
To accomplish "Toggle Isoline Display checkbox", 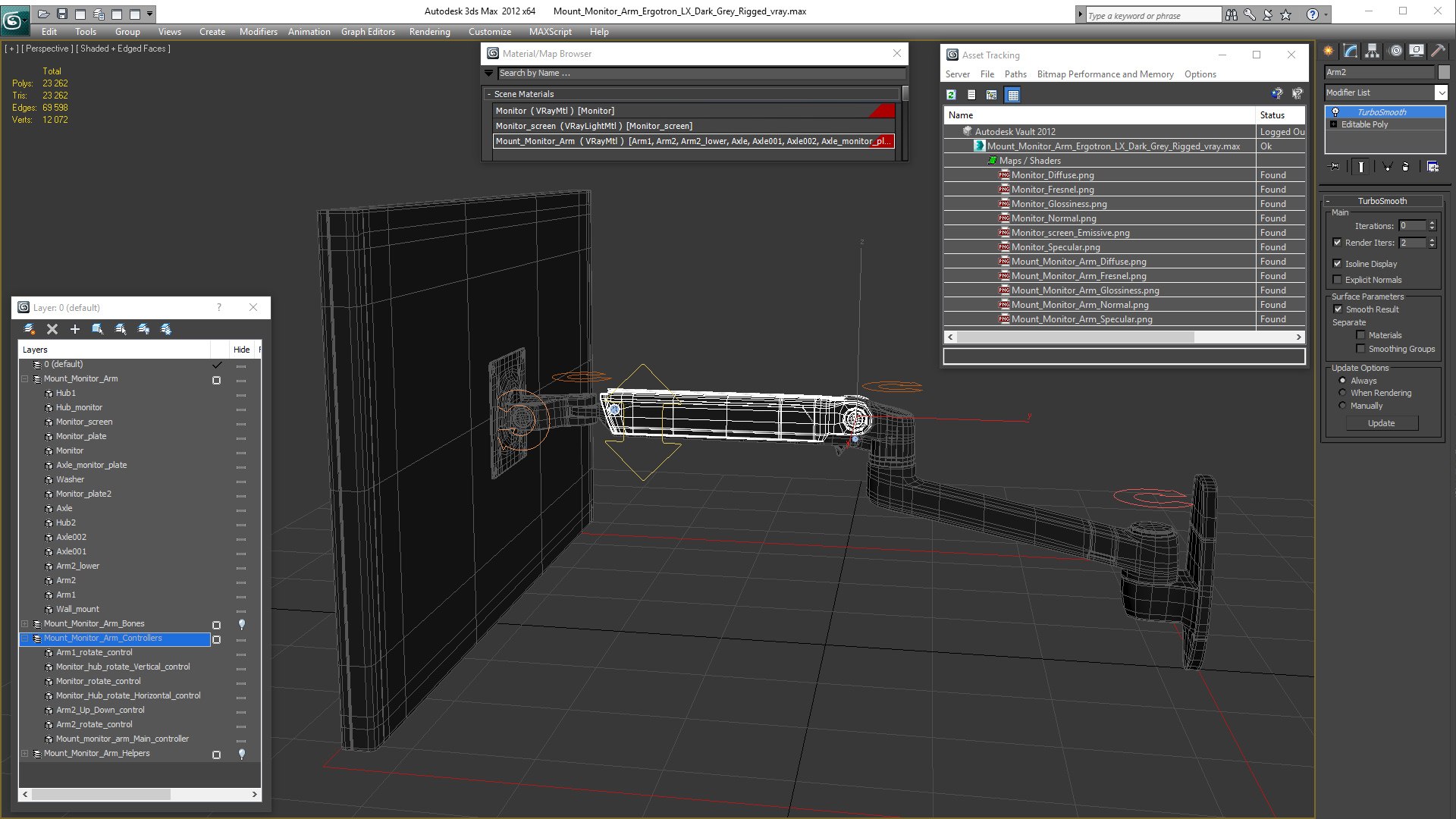I will [x=1338, y=264].
